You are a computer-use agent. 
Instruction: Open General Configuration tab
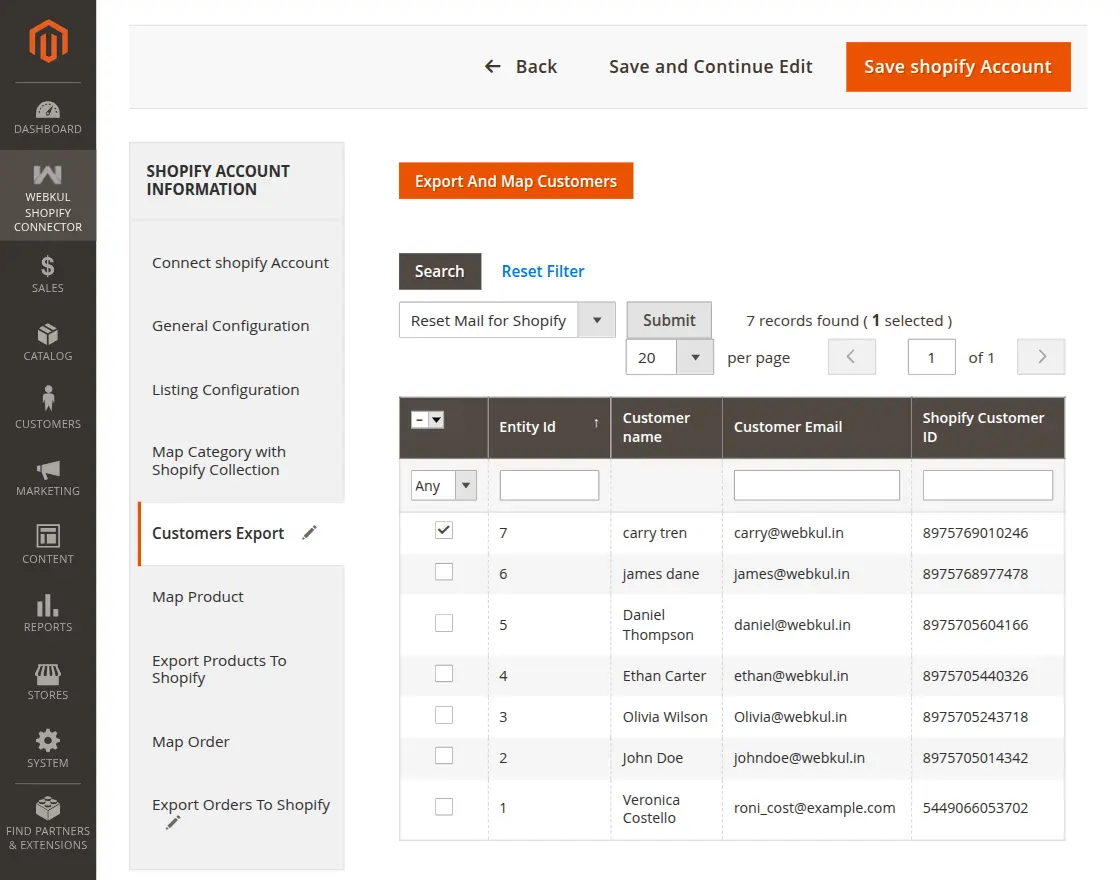pyautogui.click(x=231, y=326)
